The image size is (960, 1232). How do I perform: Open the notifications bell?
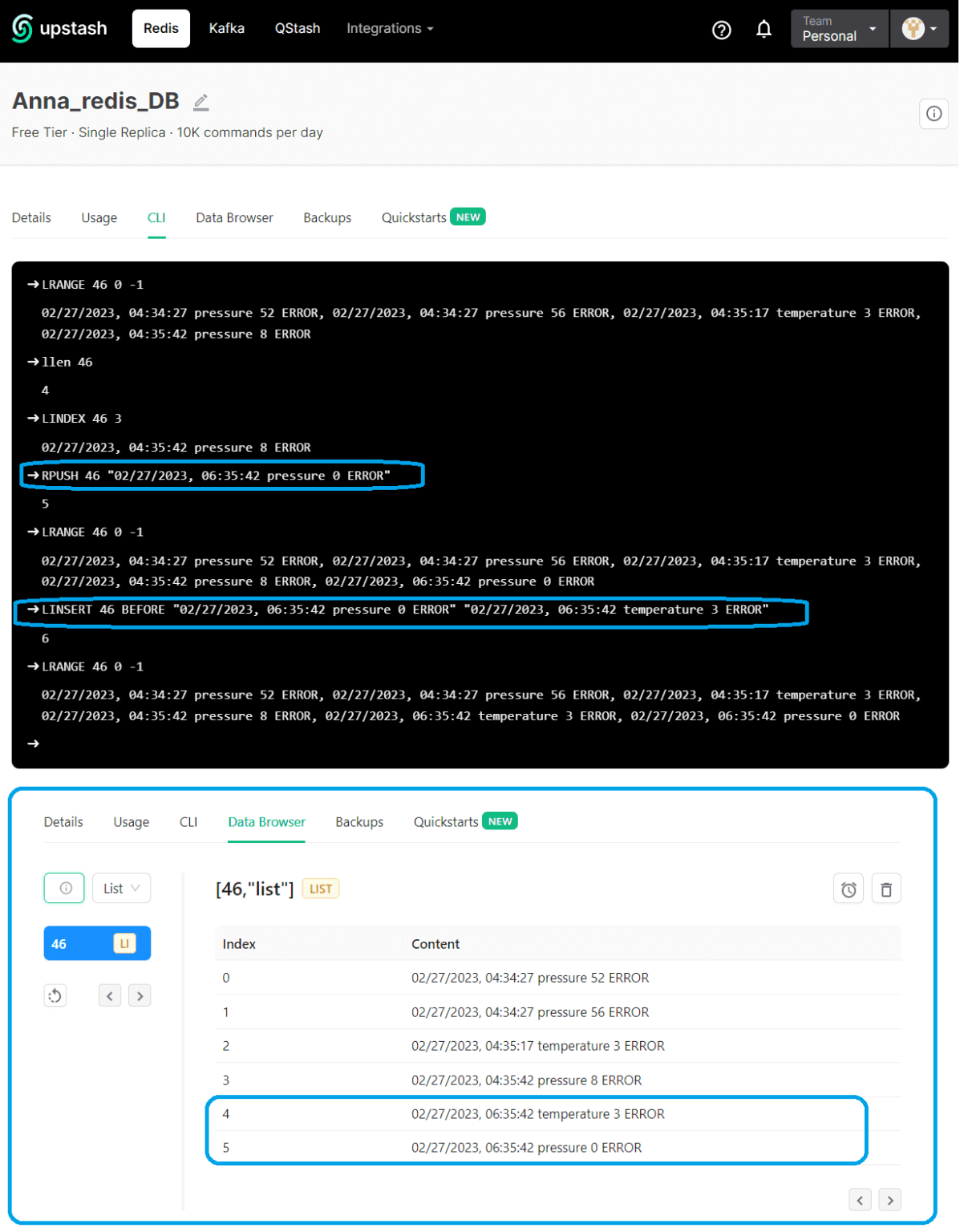click(x=764, y=29)
